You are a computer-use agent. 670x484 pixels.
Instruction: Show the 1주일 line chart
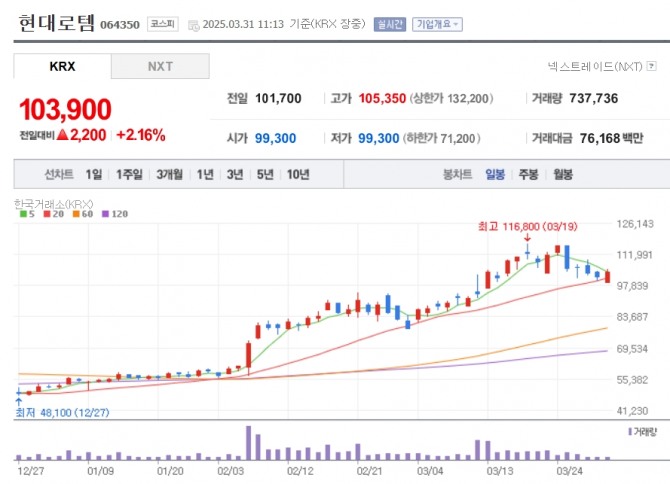(x=129, y=174)
